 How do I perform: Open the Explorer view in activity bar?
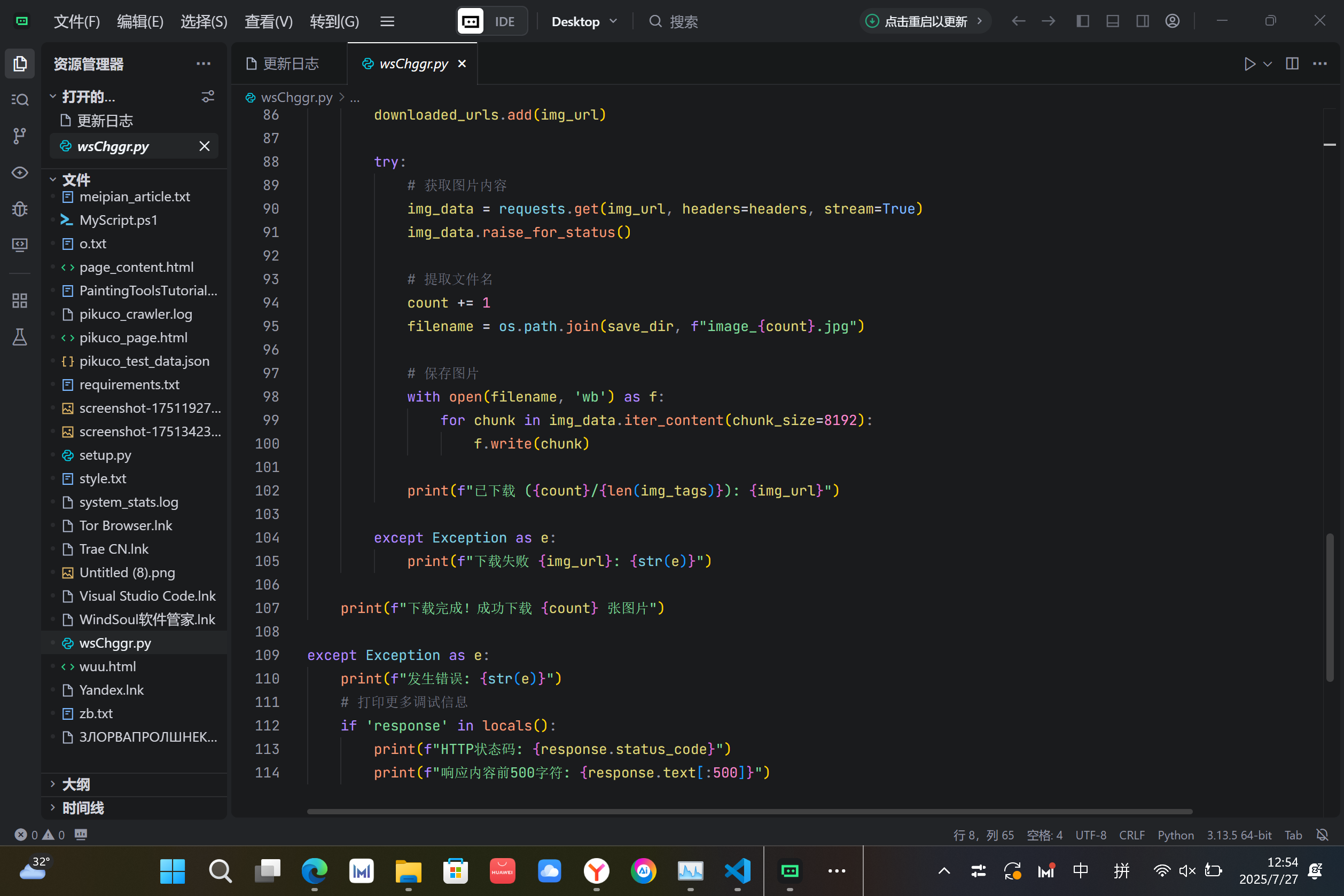[x=20, y=64]
